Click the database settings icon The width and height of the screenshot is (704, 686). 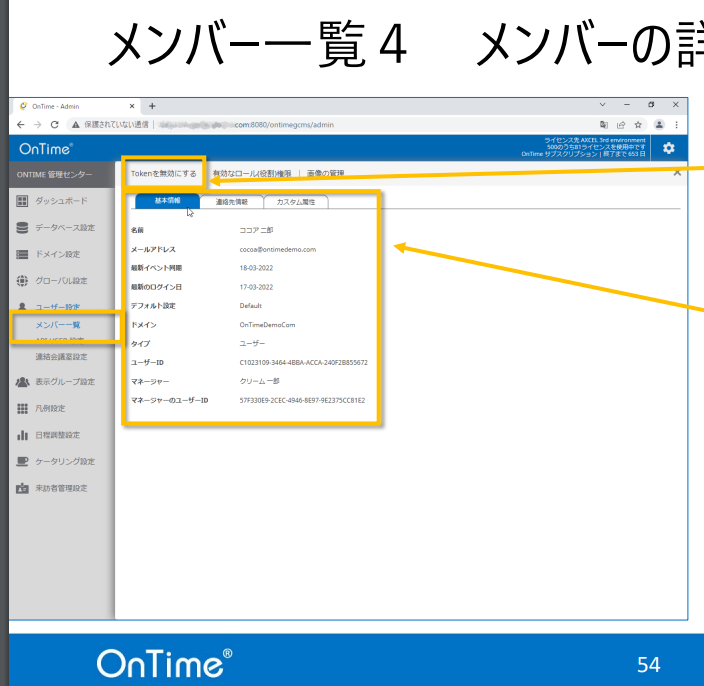(22, 228)
